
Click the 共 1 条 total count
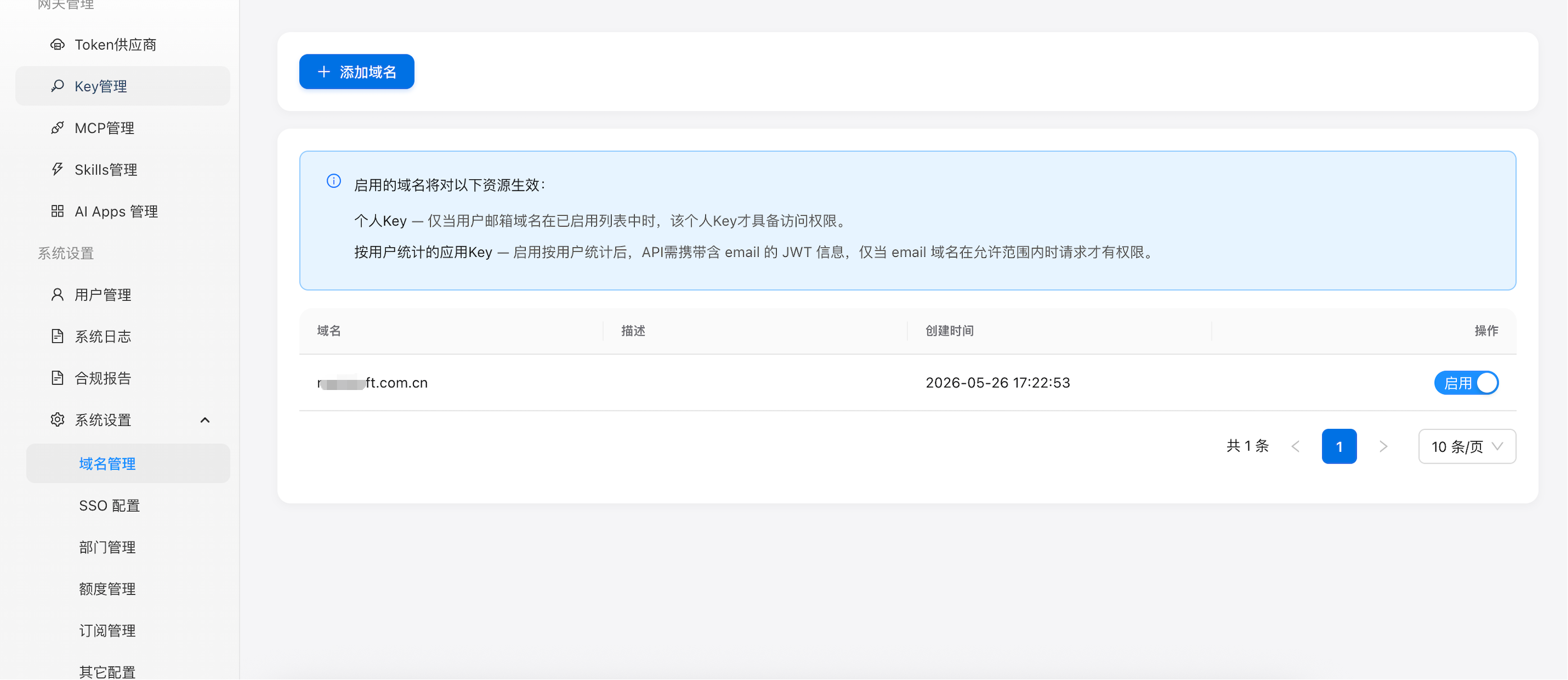(x=1247, y=447)
